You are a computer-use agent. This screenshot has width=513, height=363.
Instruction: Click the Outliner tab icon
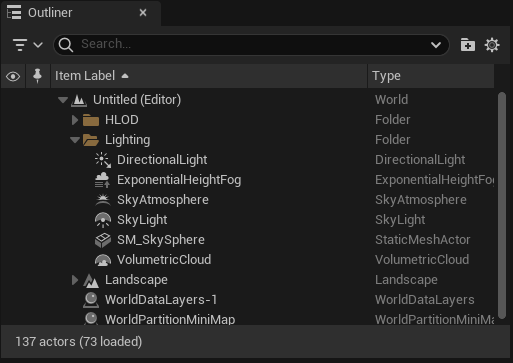point(14,13)
